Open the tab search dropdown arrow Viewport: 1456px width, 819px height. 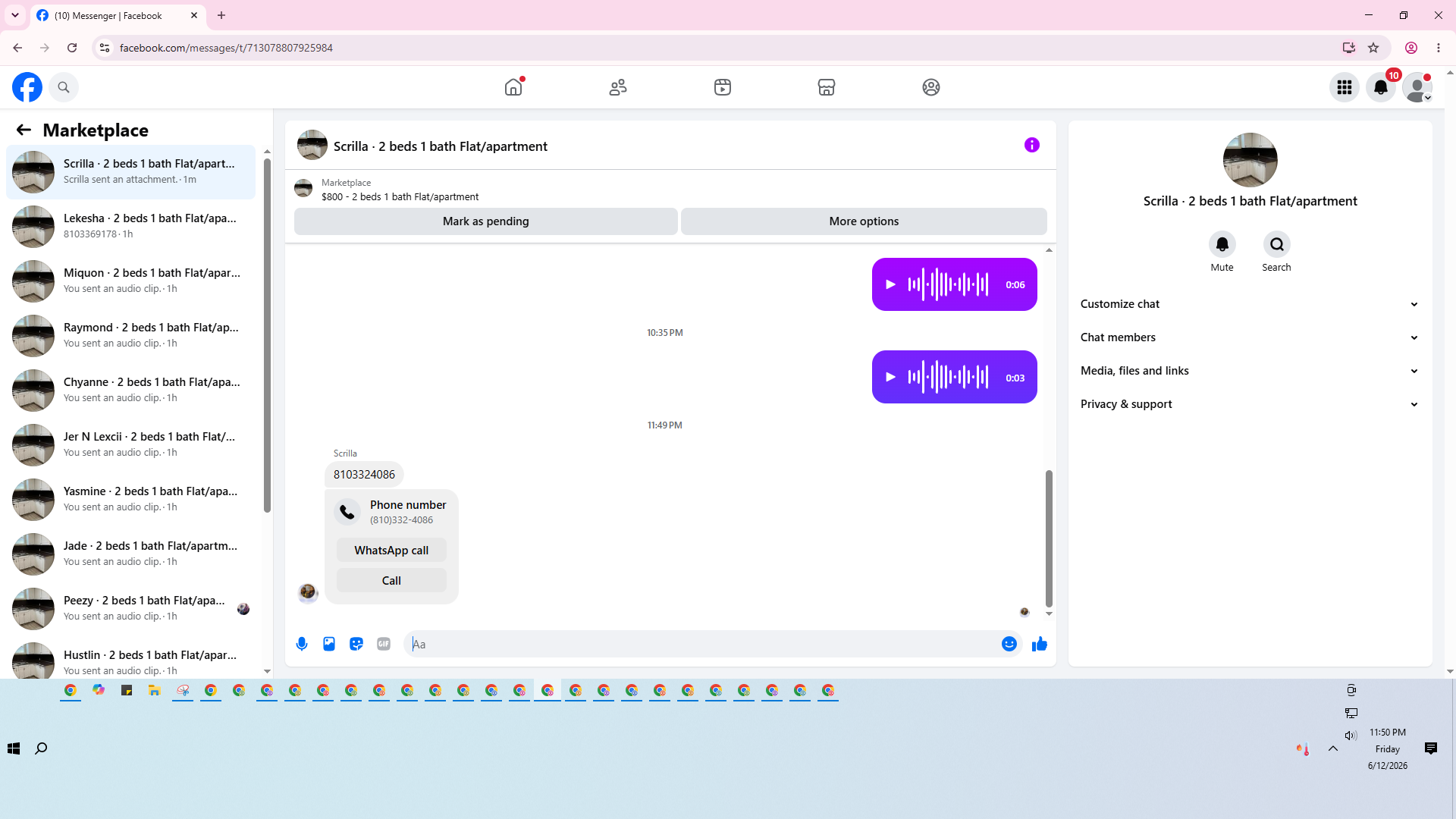(x=15, y=15)
